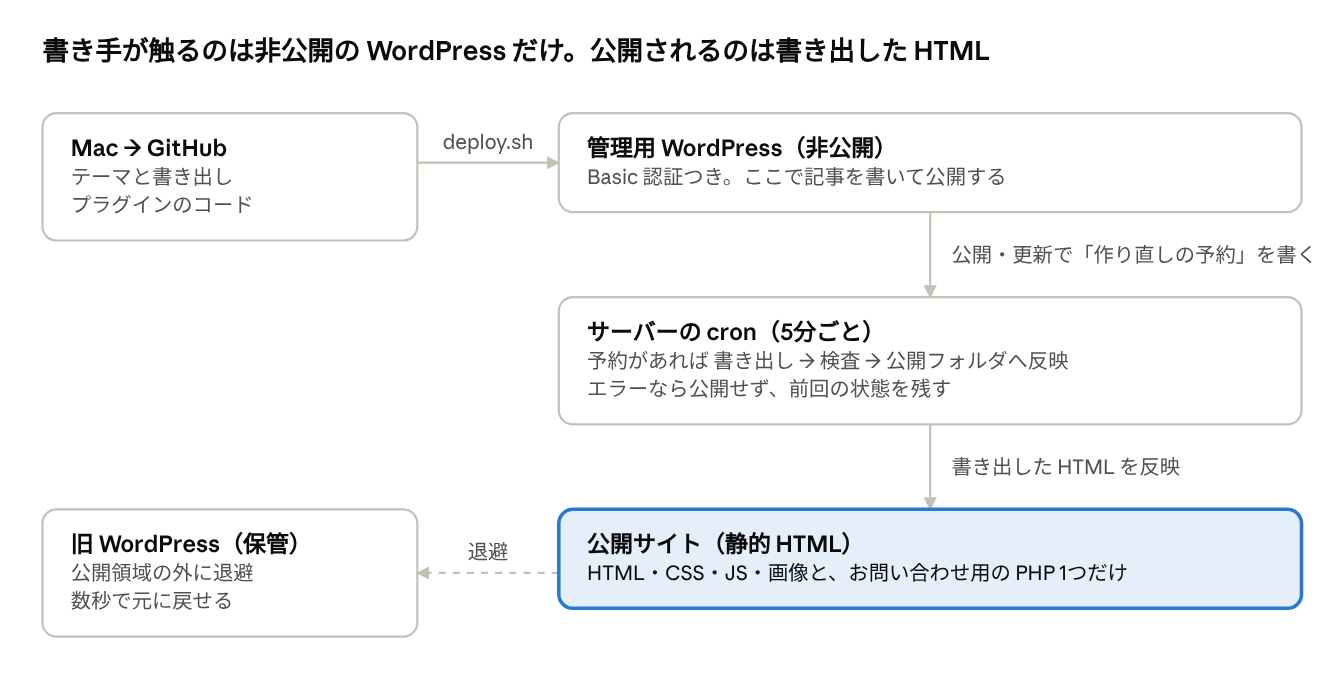Select the サーバーの cron（5分ごと）heading

tap(731, 332)
